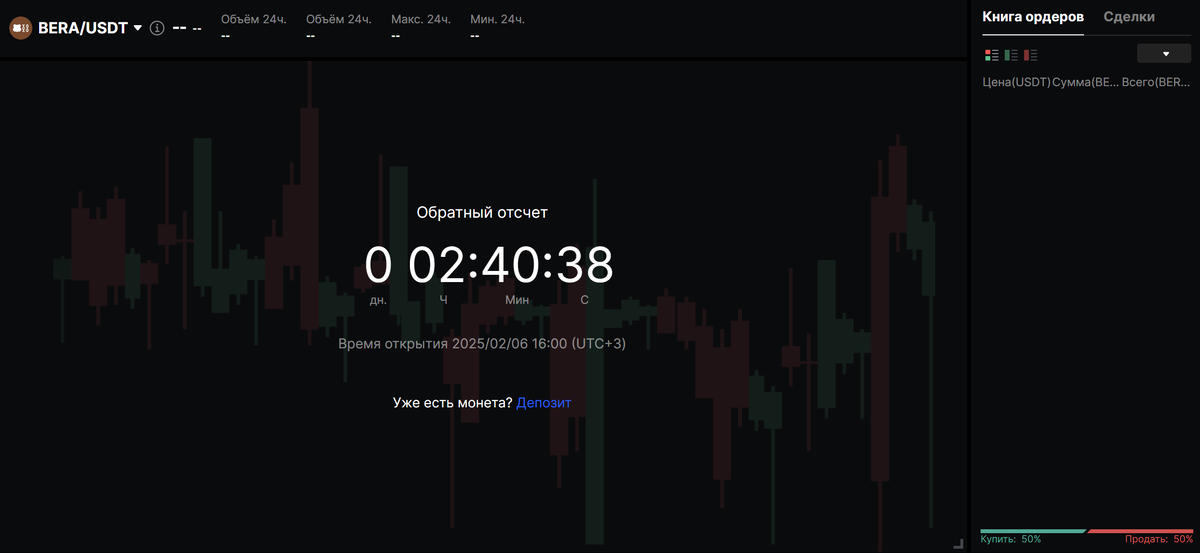This screenshot has width=1200, height=553.
Task: Click the Мин. 24ч. stat
Action: (497, 27)
